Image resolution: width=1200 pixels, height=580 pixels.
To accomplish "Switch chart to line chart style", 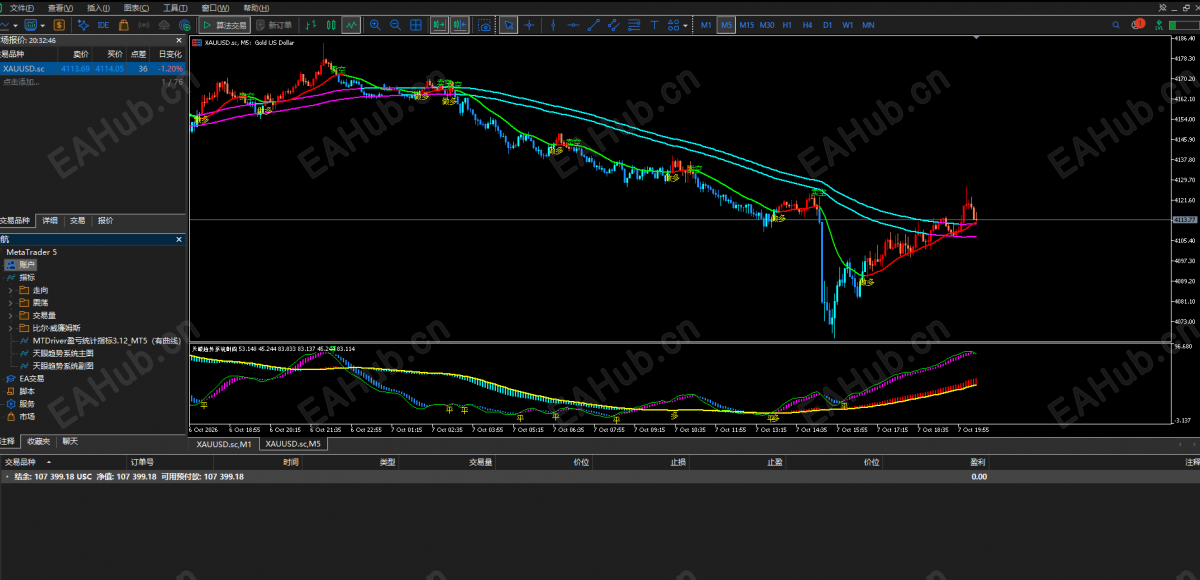I will (x=351, y=24).
